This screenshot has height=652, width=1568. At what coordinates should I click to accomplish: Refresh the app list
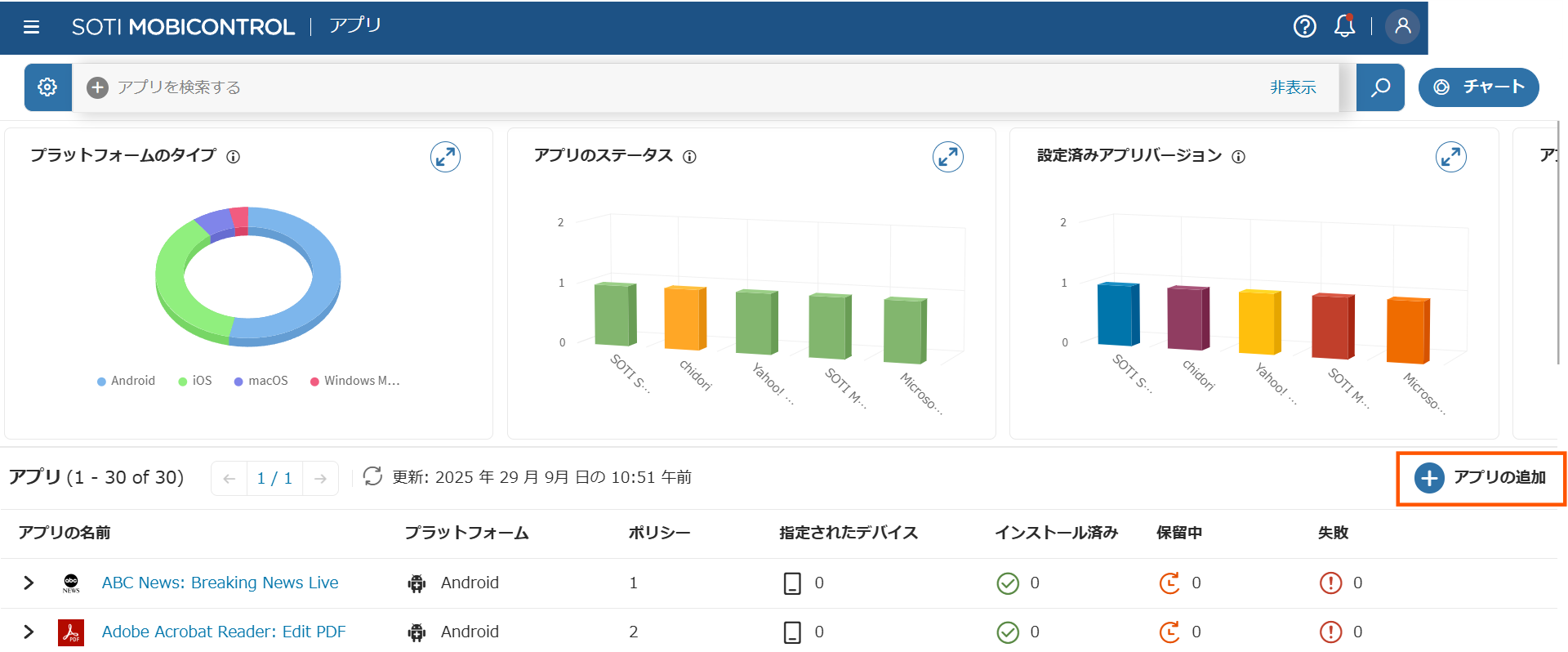[x=372, y=476]
